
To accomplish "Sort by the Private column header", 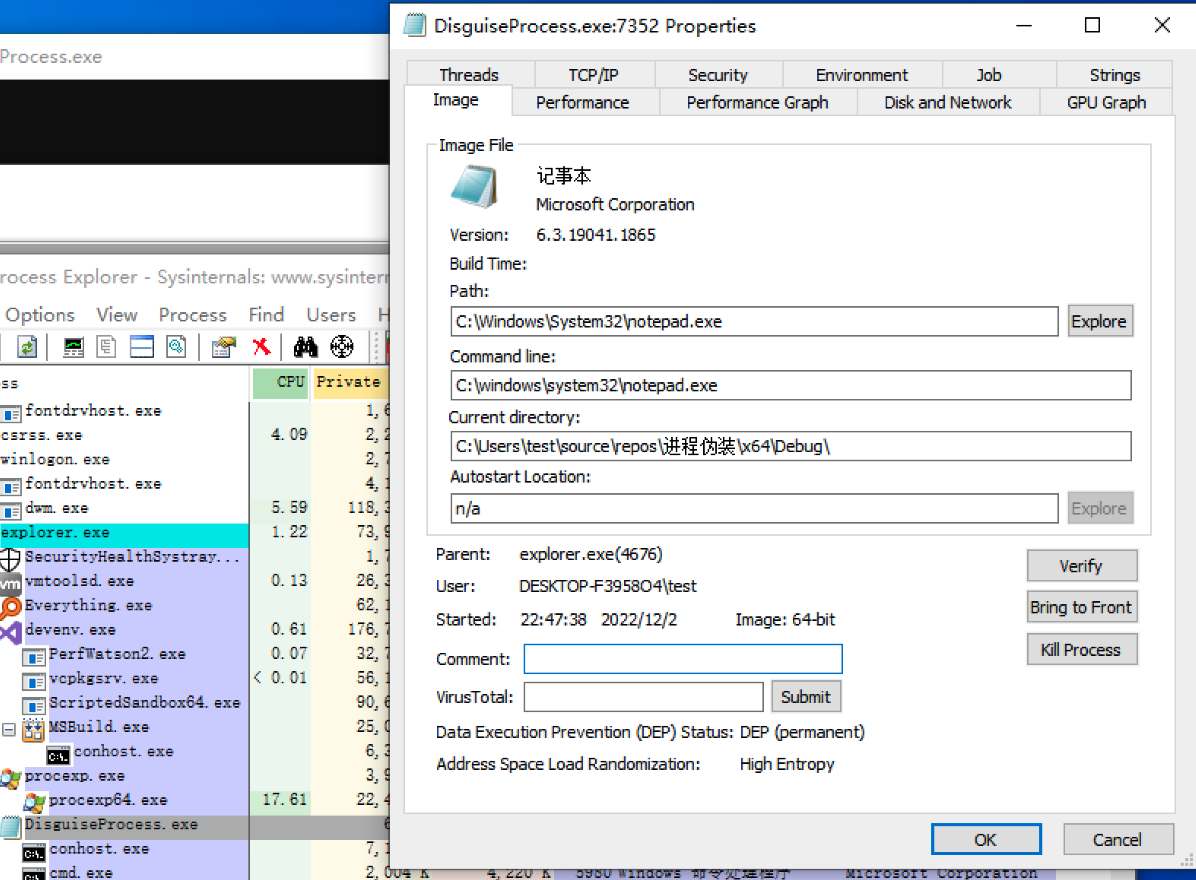I will coord(350,382).
